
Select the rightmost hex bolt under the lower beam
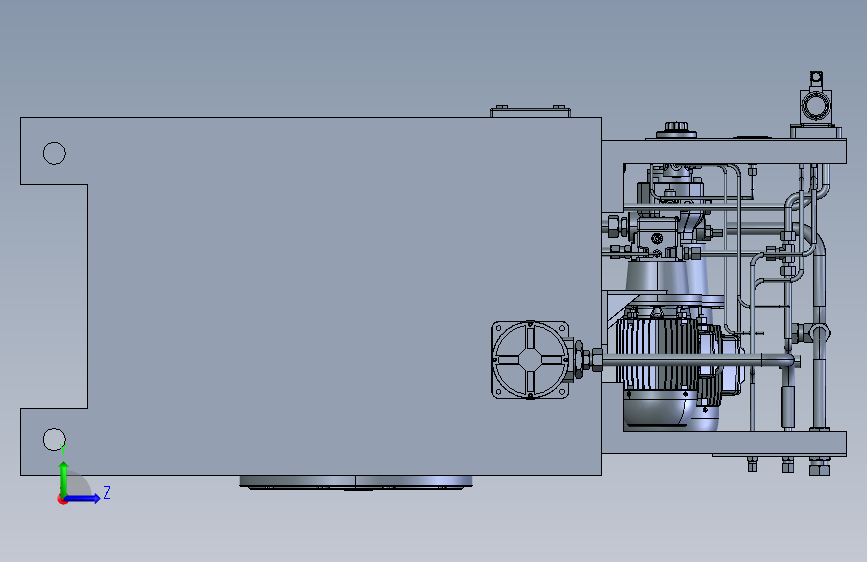[819, 466]
